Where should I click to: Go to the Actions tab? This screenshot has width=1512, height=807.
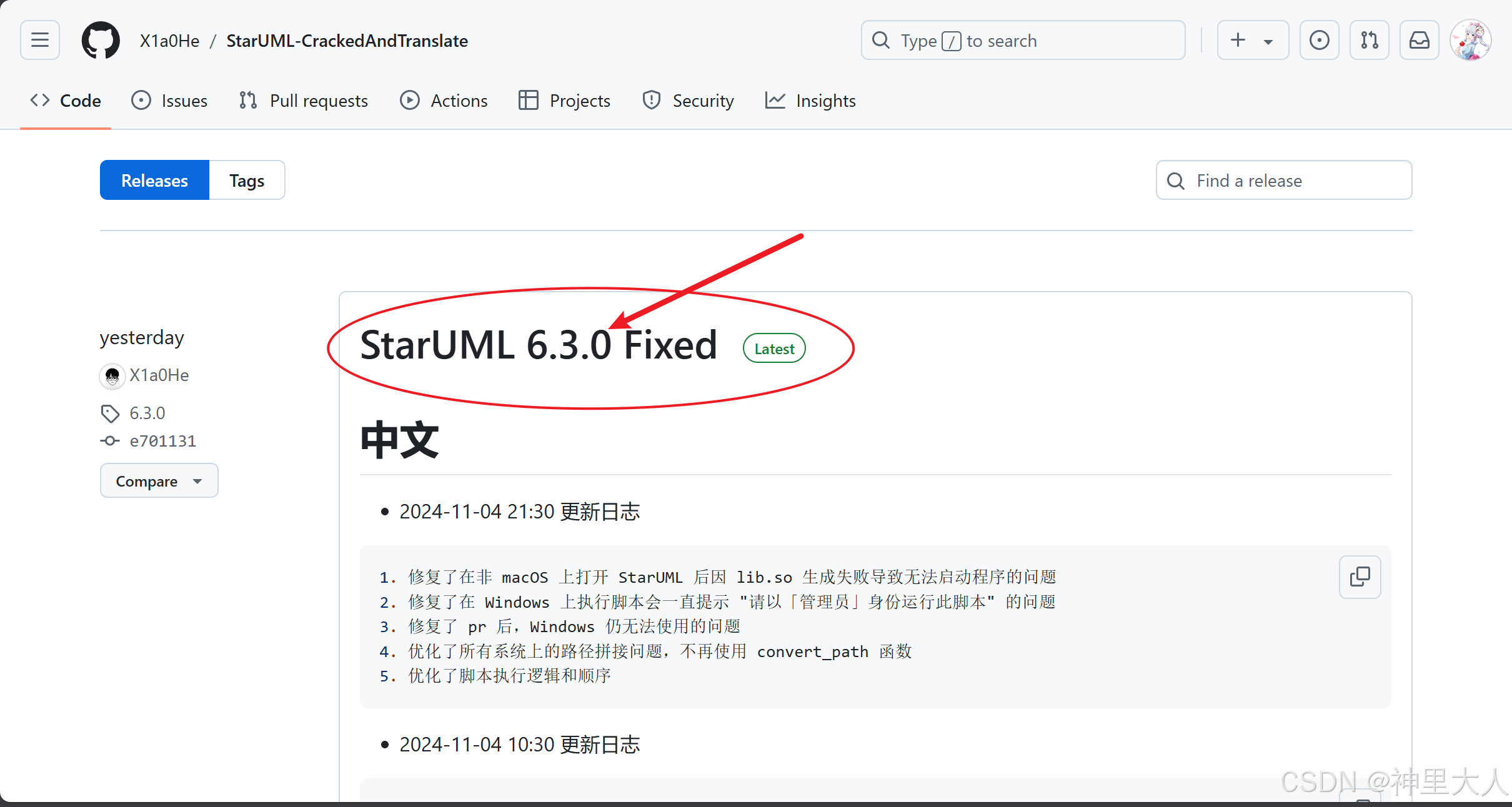coord(444,101)
